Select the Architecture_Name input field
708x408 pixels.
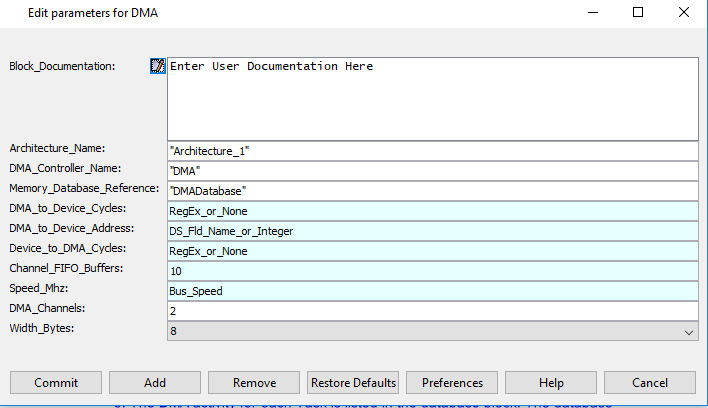432,150
